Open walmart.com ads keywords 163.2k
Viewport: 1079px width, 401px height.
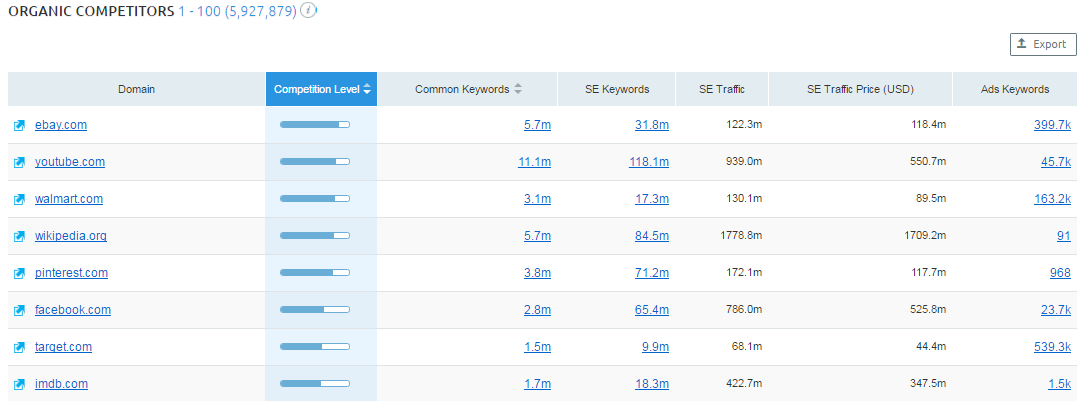point(1052,199)
